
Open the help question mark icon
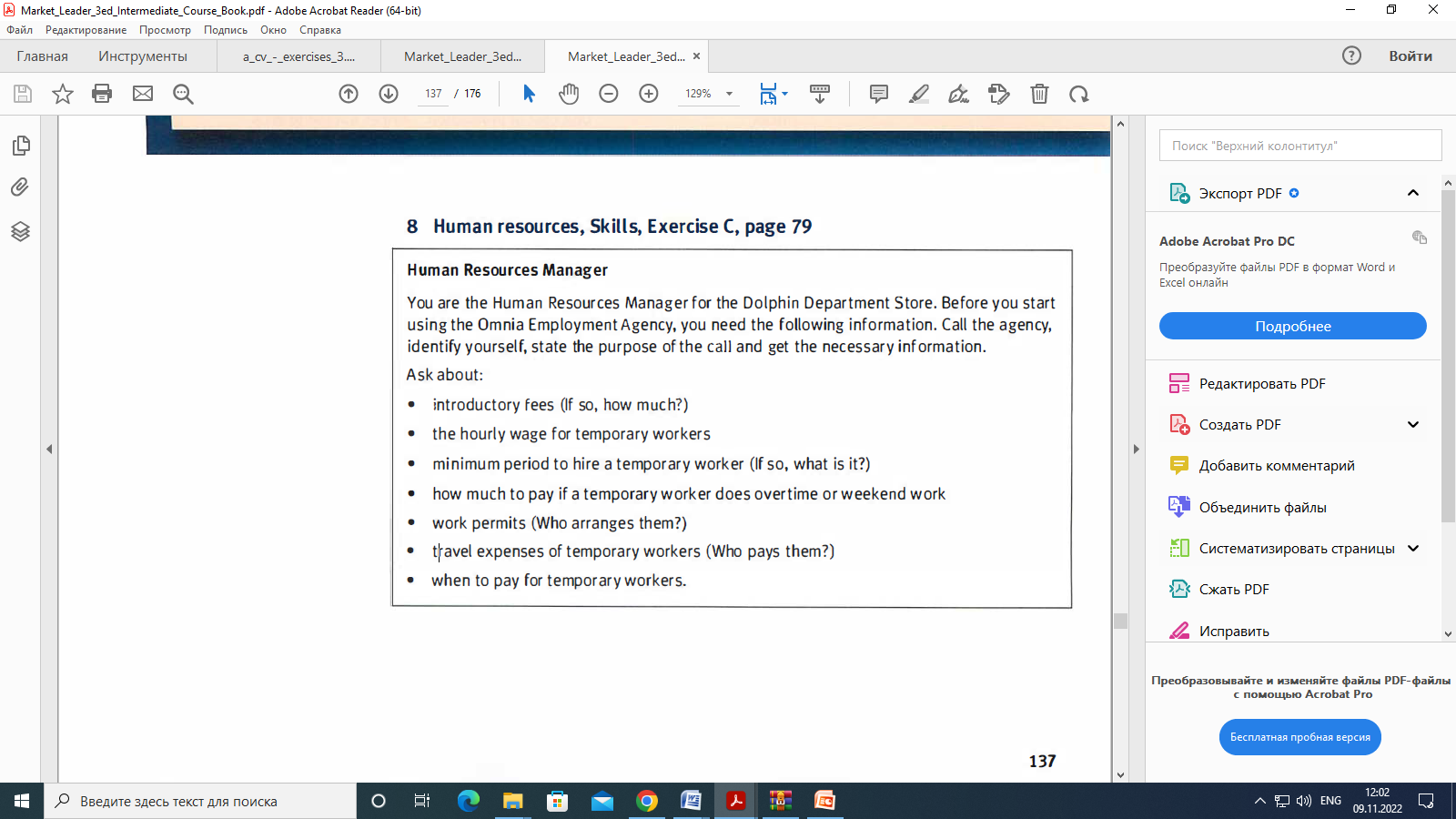pos(1352,56)
